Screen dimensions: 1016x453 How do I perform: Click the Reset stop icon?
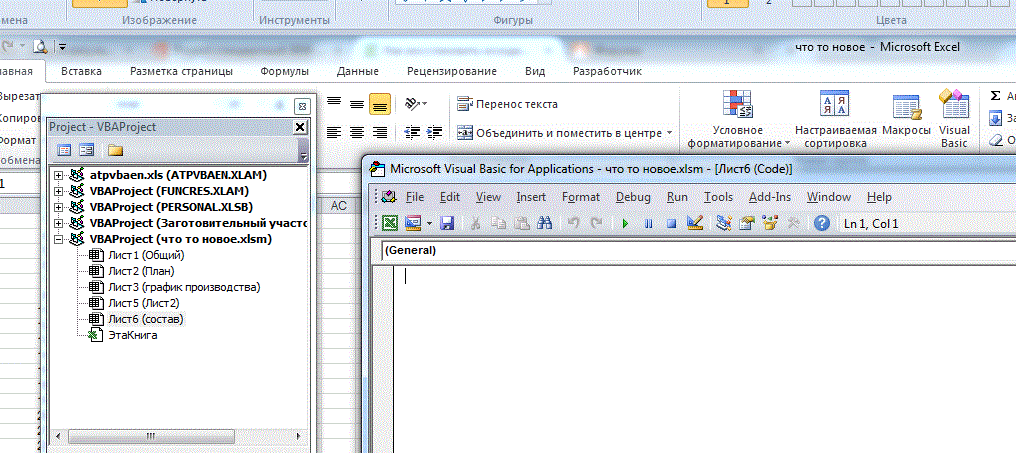tap(671, 224)
